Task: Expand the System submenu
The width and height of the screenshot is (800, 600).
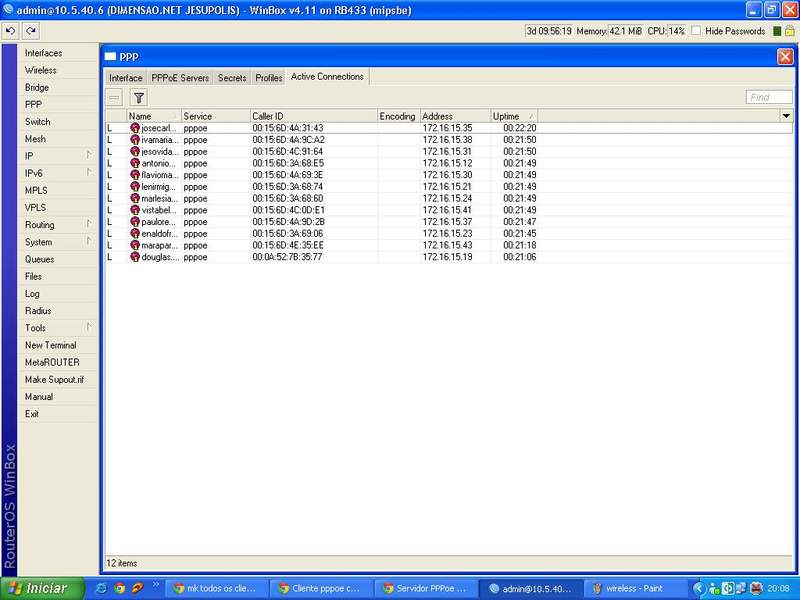Action: [x=89, y=241]
